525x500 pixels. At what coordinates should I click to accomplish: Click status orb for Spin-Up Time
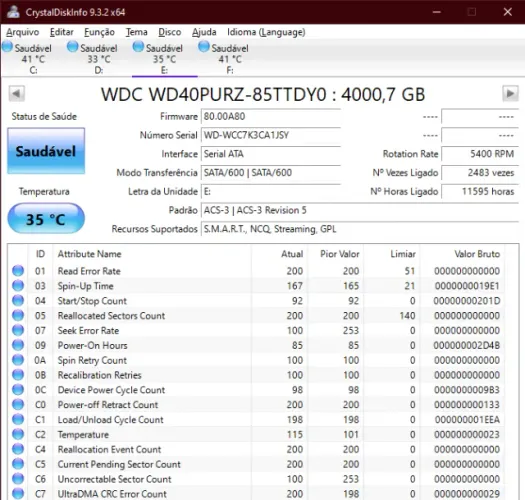[x=18, y=285]
